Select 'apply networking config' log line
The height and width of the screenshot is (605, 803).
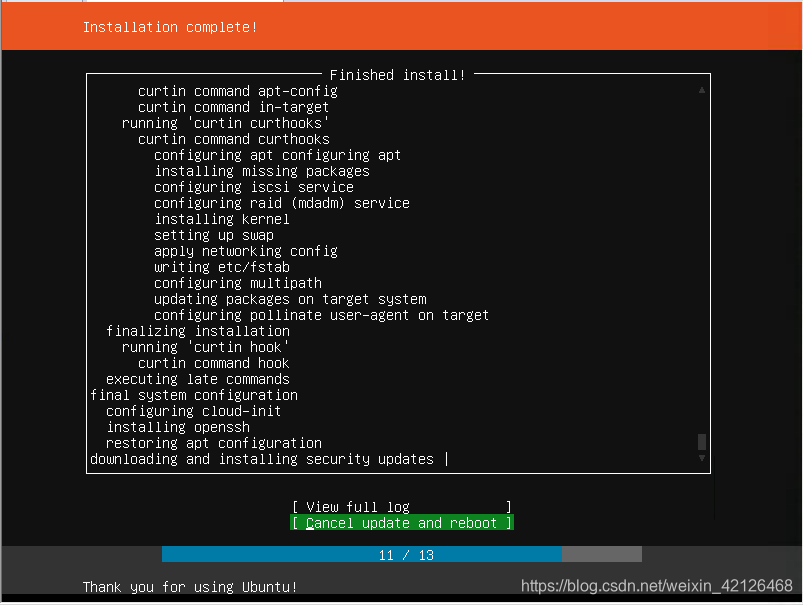point(246,251)
